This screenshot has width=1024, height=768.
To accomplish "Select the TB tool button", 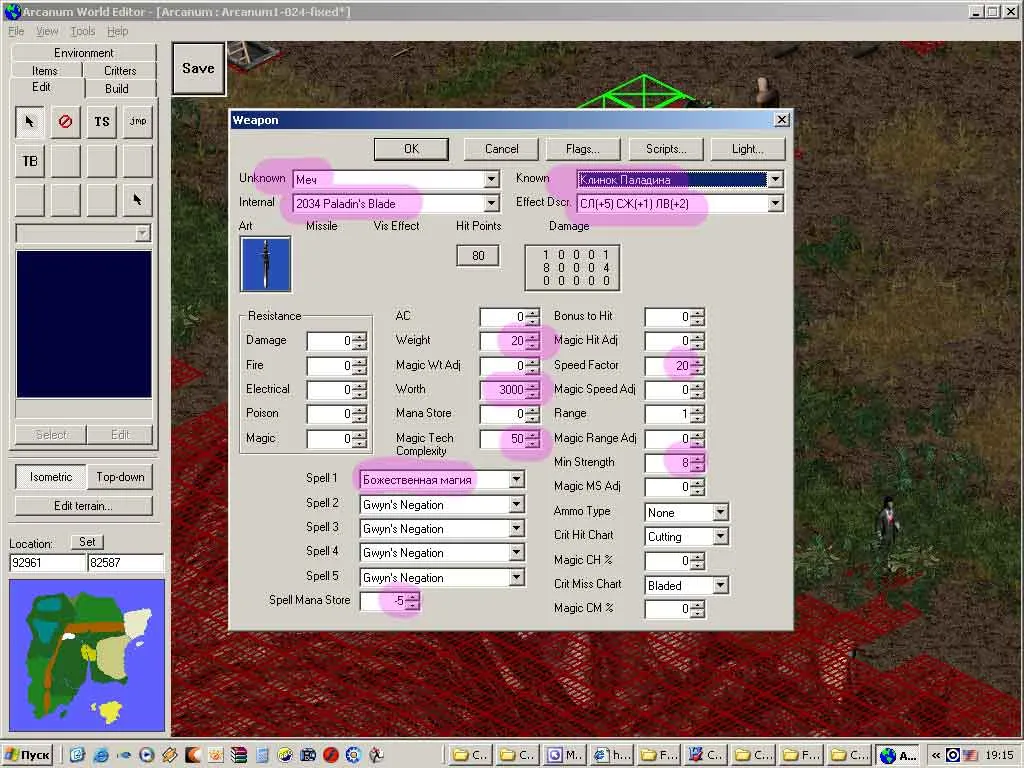I will pos(30,161).
